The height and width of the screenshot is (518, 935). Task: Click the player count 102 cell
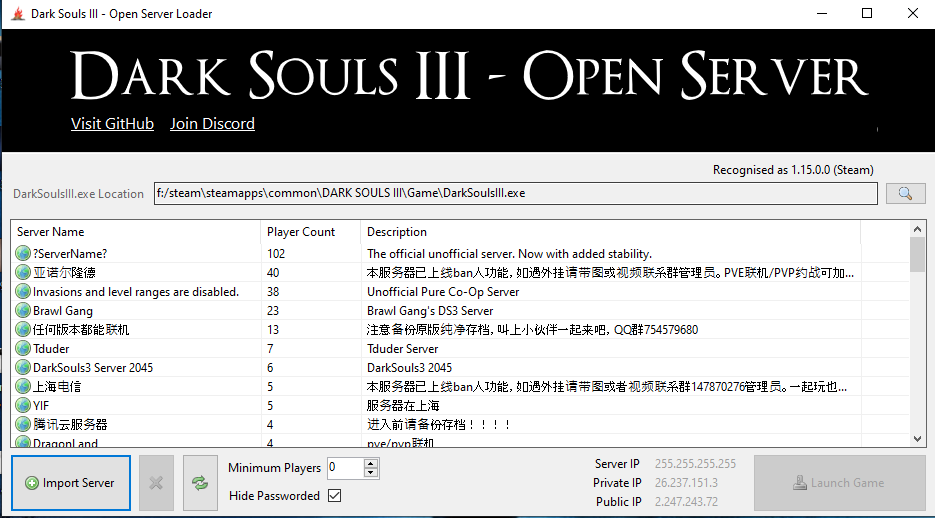coord(276,253)
